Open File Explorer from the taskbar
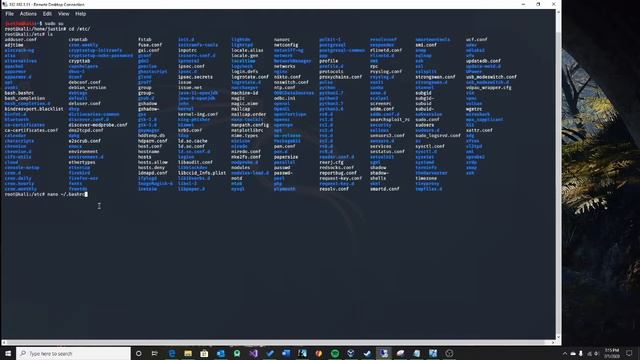Image resolution: width=640 pixels, height=360 pixels. (188, 353)
